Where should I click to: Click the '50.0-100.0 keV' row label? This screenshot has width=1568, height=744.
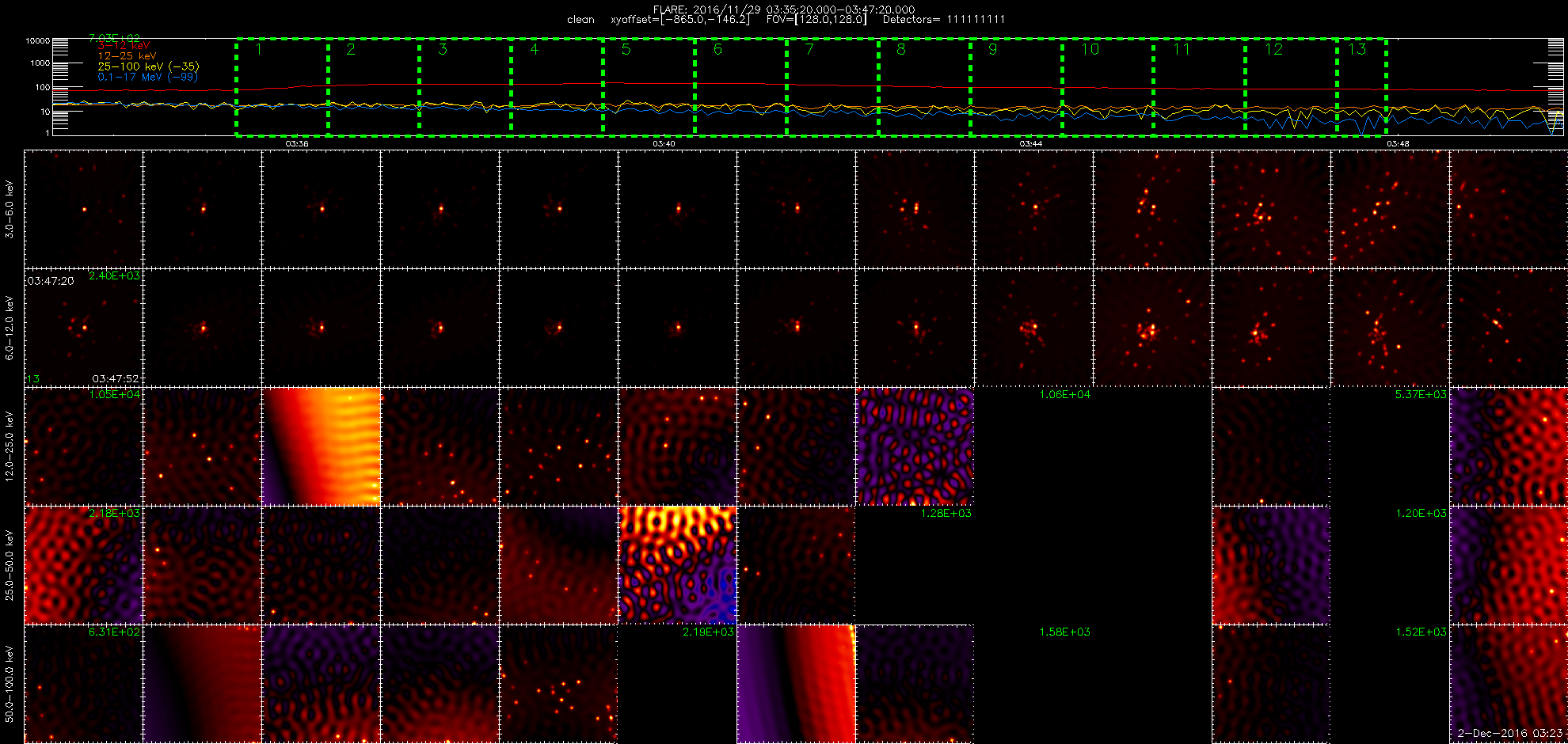tap(10, 684)
